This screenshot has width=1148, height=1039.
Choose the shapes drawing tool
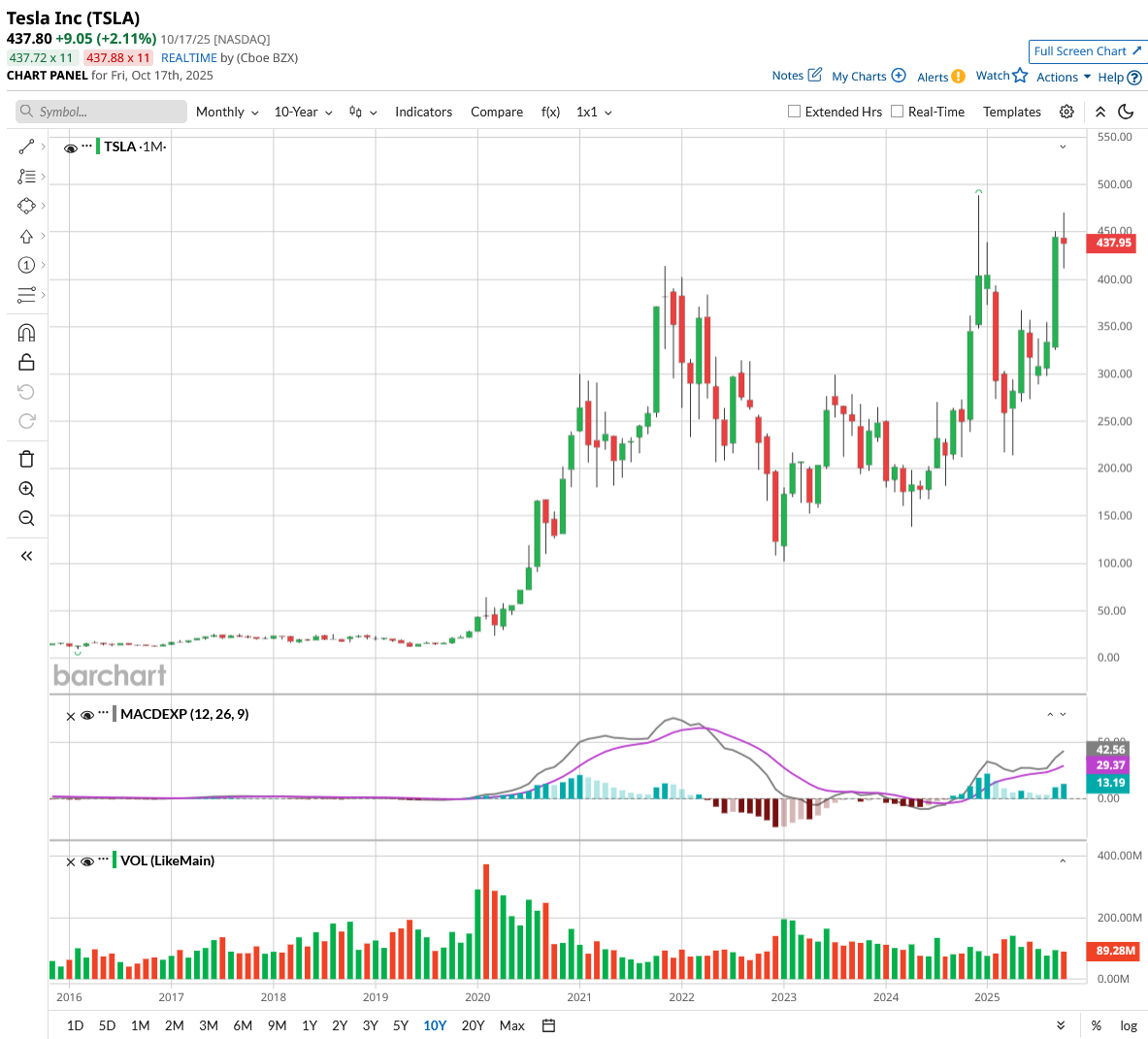point(26,207)
